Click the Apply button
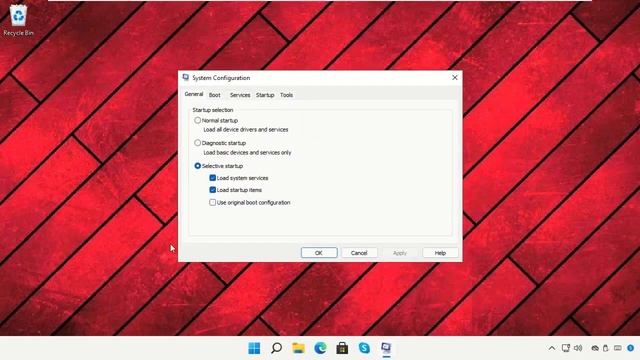This screenshot has height=360, width=640. [x=400, y=253]
